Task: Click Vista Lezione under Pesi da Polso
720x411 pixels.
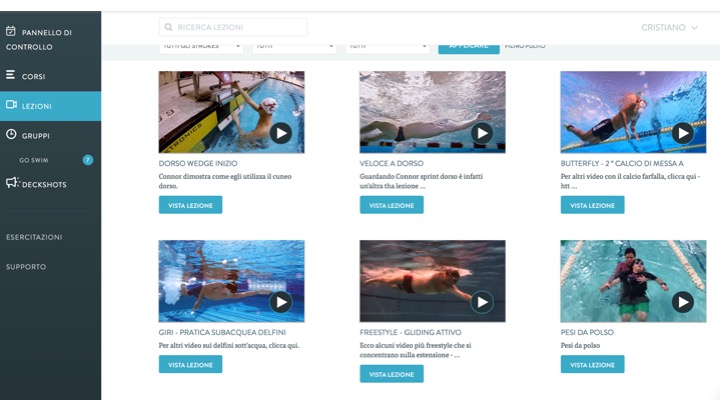Action: 592,364
